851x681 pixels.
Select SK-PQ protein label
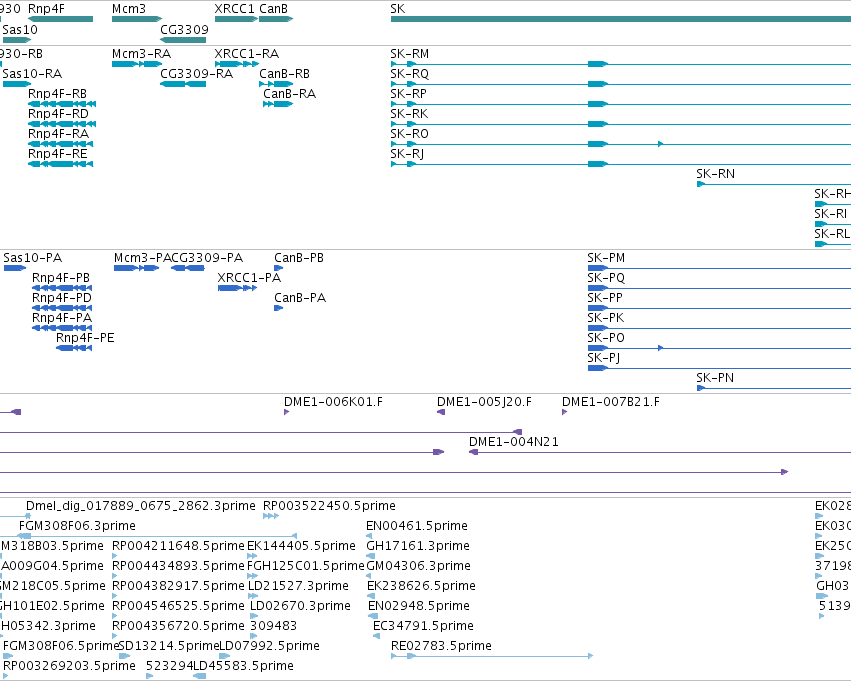606,278
